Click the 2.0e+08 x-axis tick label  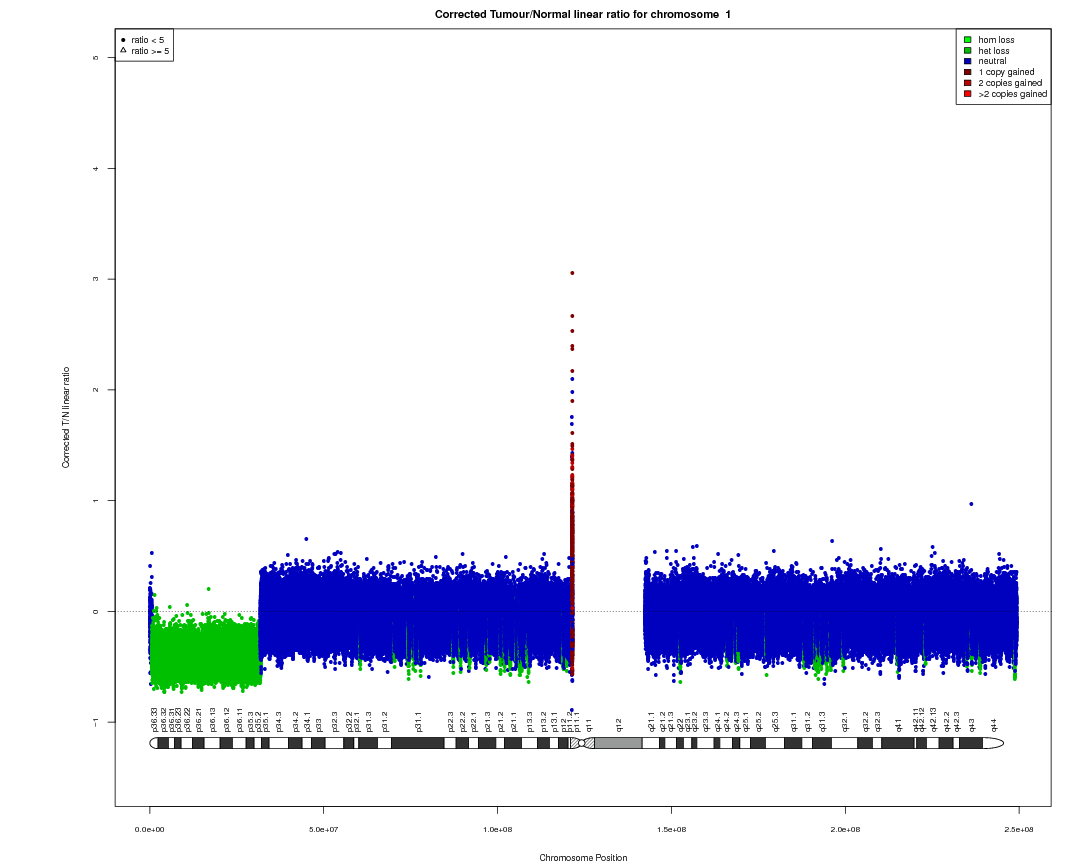(x=845, y=830)
